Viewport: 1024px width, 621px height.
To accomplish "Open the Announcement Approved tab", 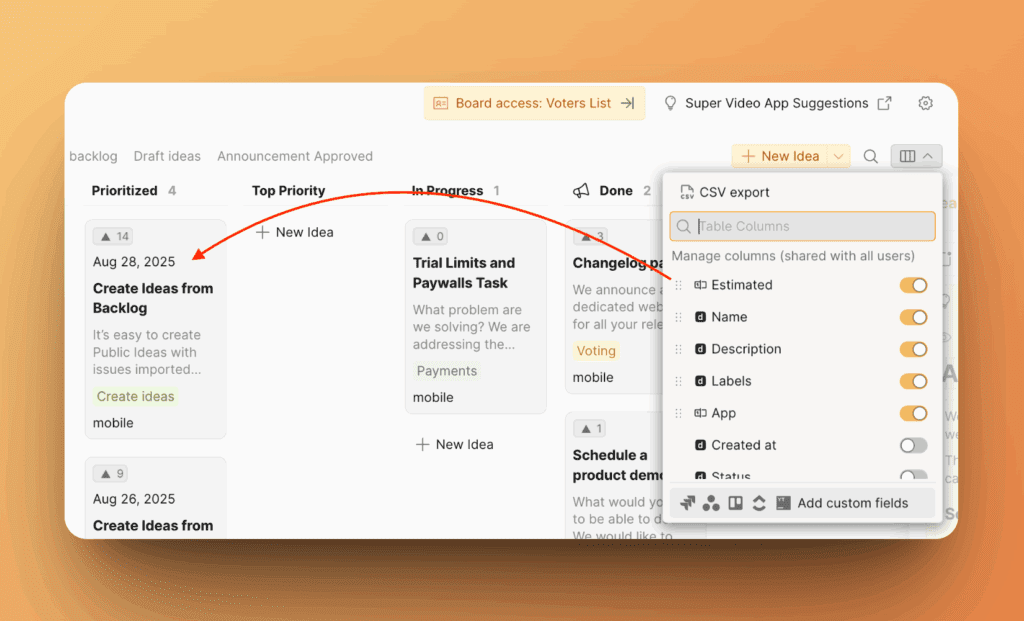I will click(295, 156).
